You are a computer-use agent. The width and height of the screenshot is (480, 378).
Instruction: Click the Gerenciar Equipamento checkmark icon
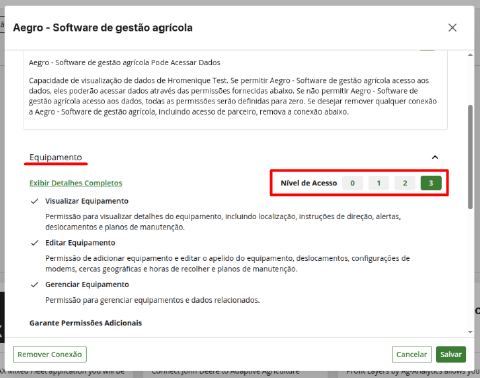(x=34, y=285)
